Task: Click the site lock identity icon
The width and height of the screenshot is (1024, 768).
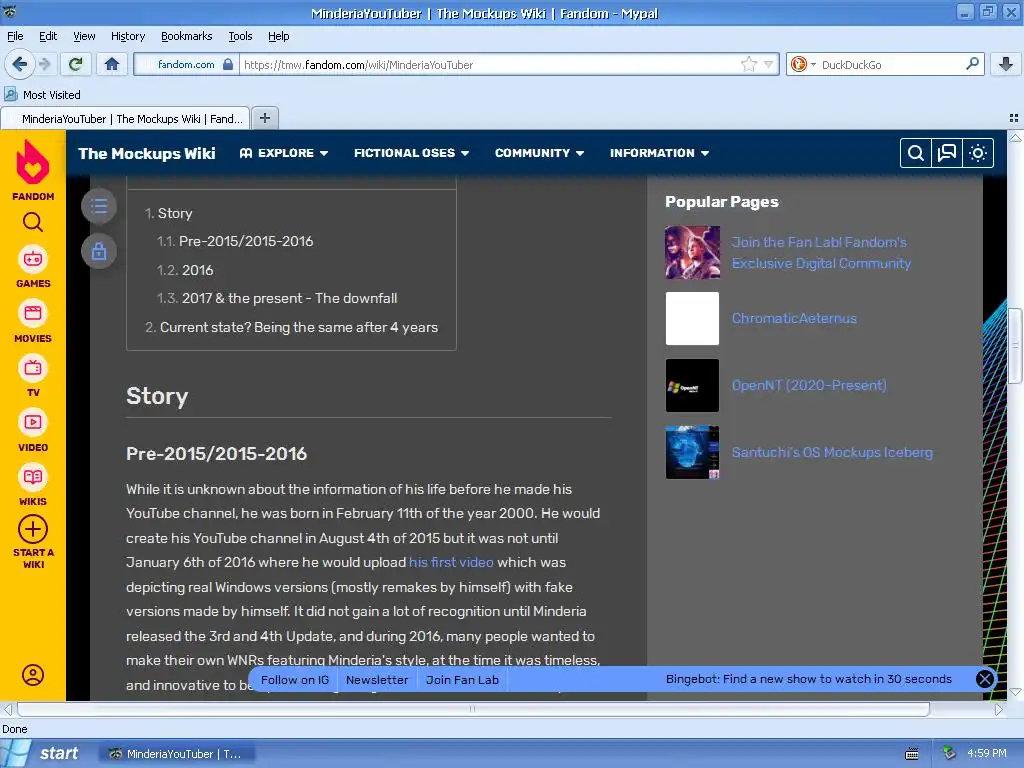Action: 227,64
